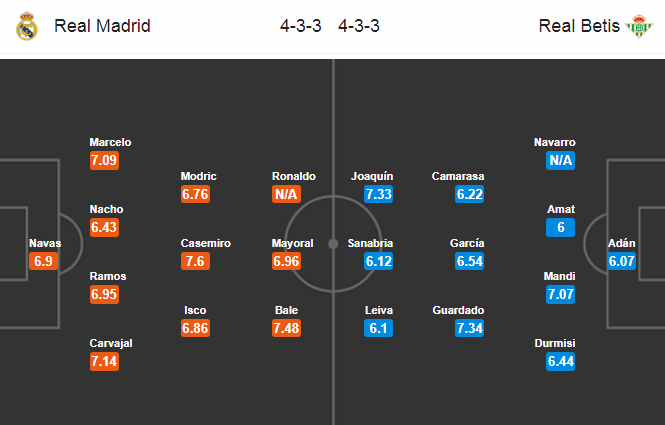Click the Modric player name
This screenshot has width=665, height=425.
coord(198,176)
